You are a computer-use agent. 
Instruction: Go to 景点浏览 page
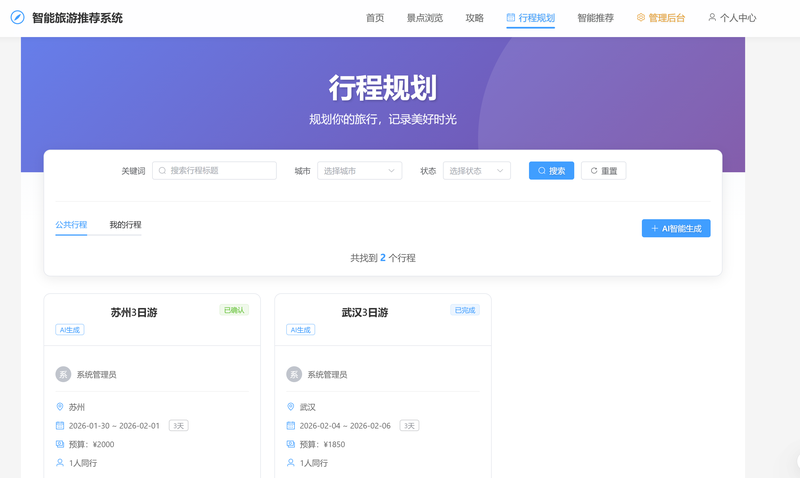click(x=424, y=18)
